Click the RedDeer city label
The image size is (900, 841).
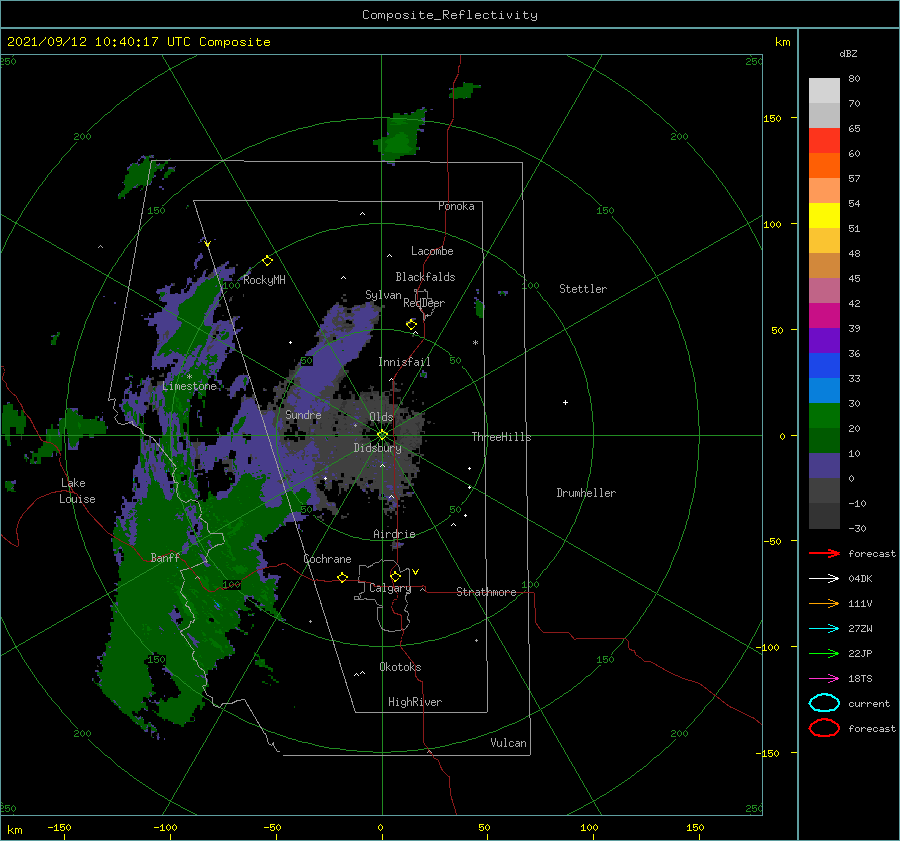tap(424, 303)
